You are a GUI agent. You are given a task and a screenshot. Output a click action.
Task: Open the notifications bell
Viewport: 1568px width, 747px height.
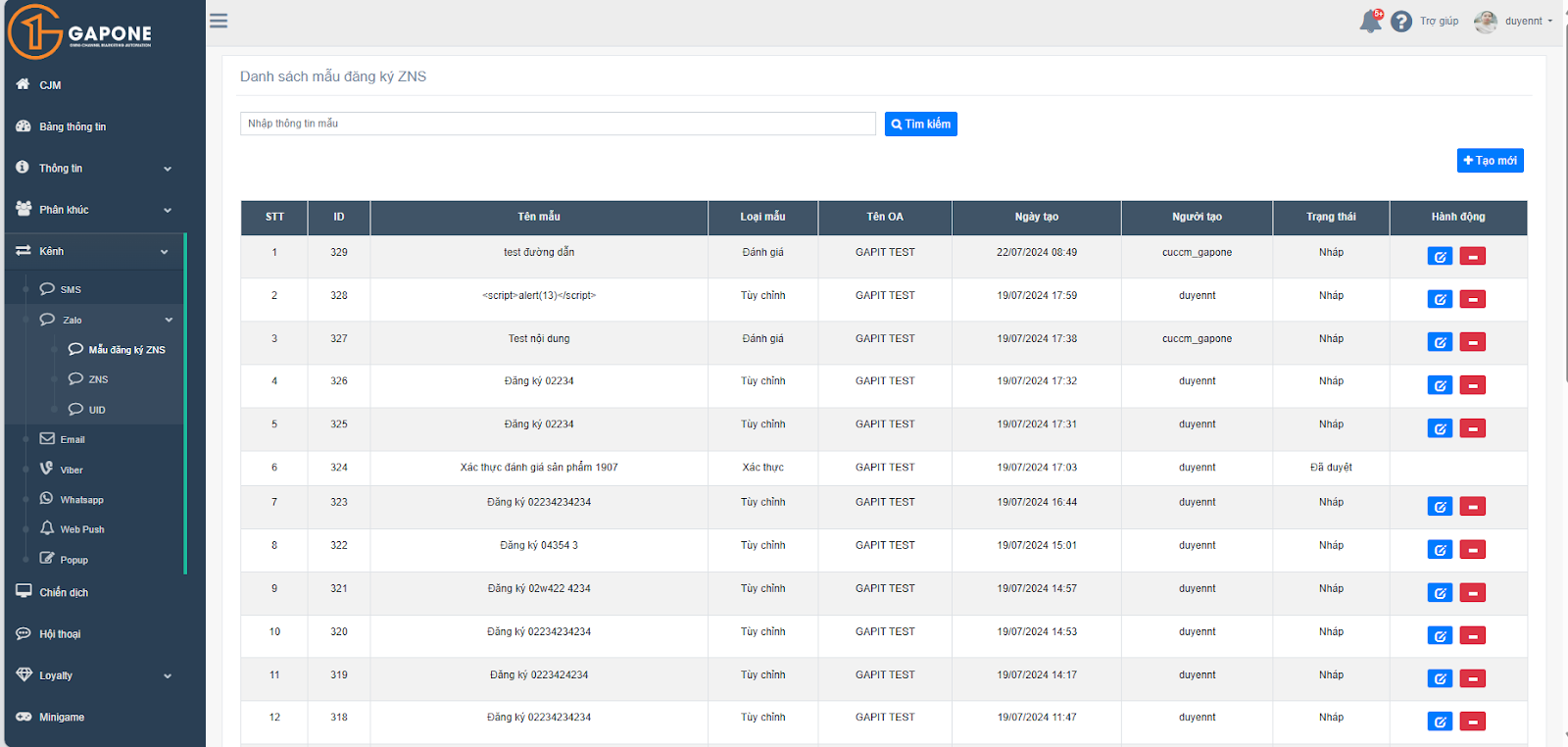1370,21
